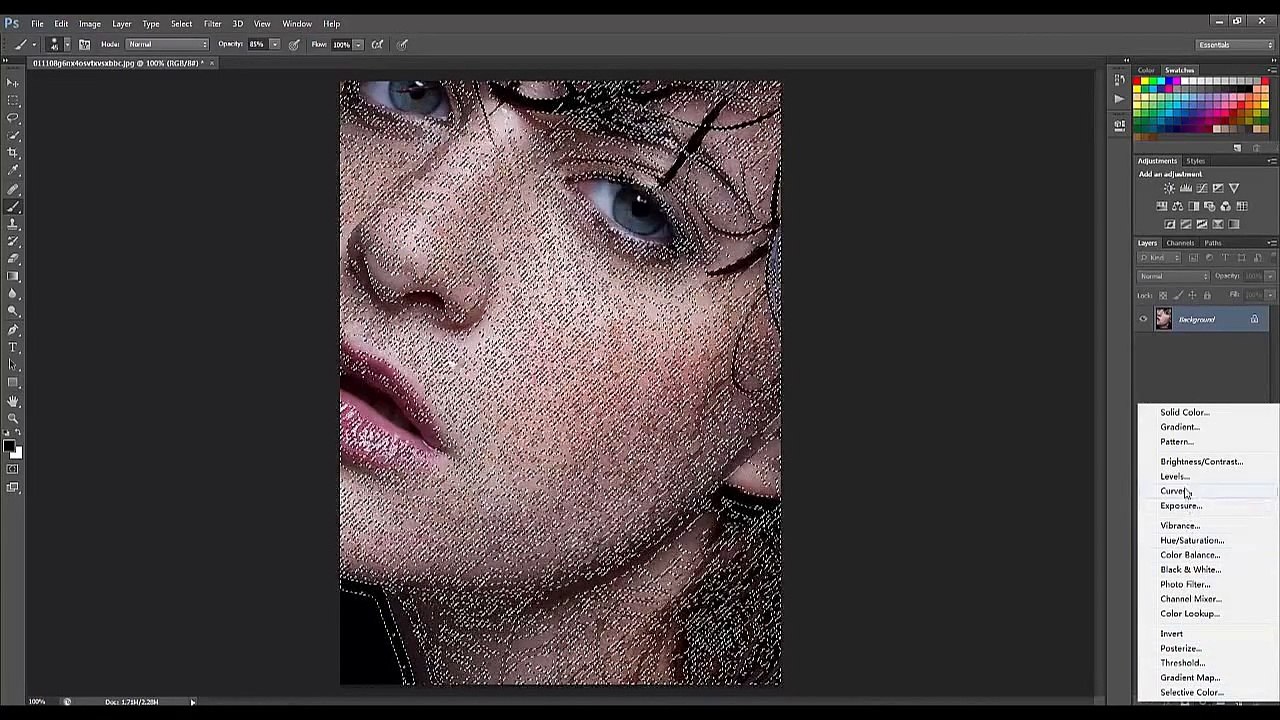
Task: Click the Invert adjustment icon
Action: pyautogui.click(x=1170, y=224)
